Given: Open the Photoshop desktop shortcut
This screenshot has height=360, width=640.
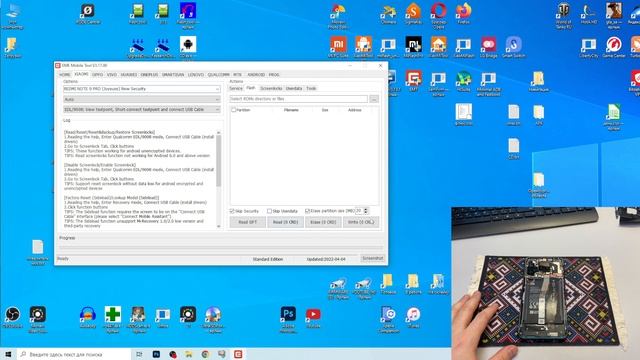Looking at the screenshot, I should click(288, 319).
